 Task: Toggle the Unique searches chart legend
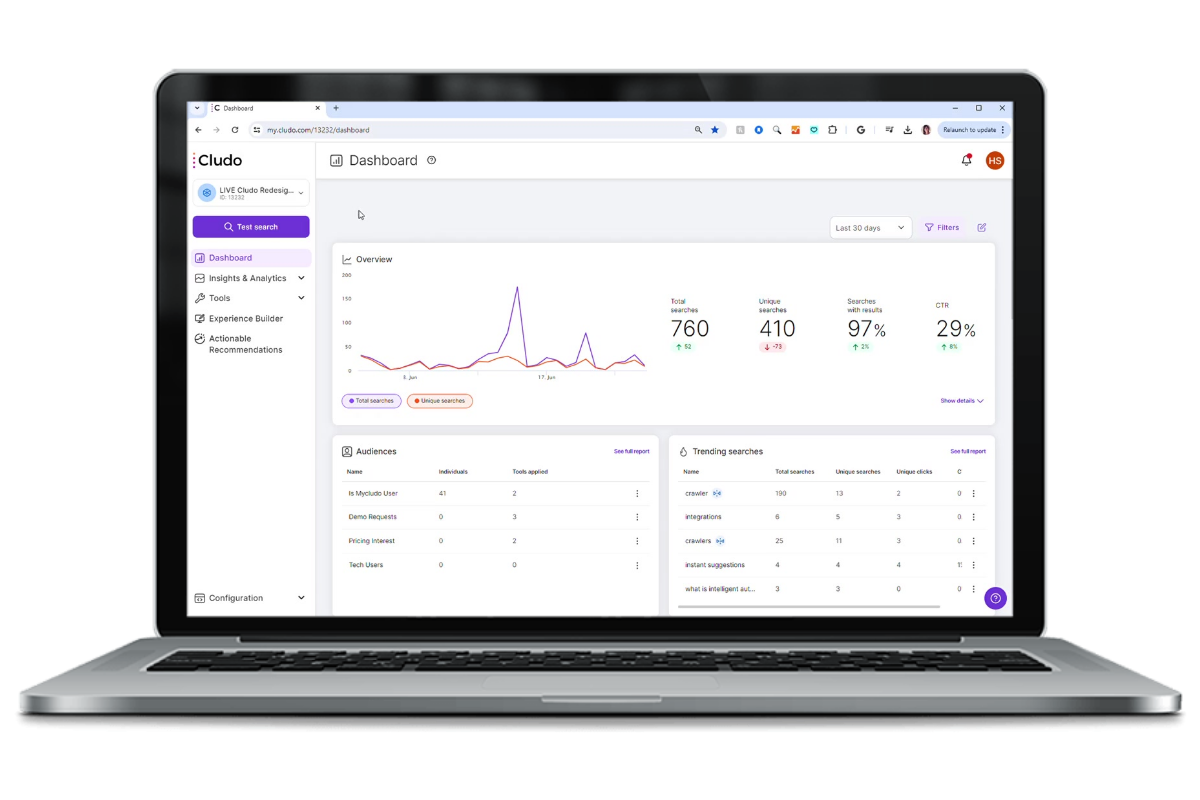pyautogui.click(x=440, y=400)
